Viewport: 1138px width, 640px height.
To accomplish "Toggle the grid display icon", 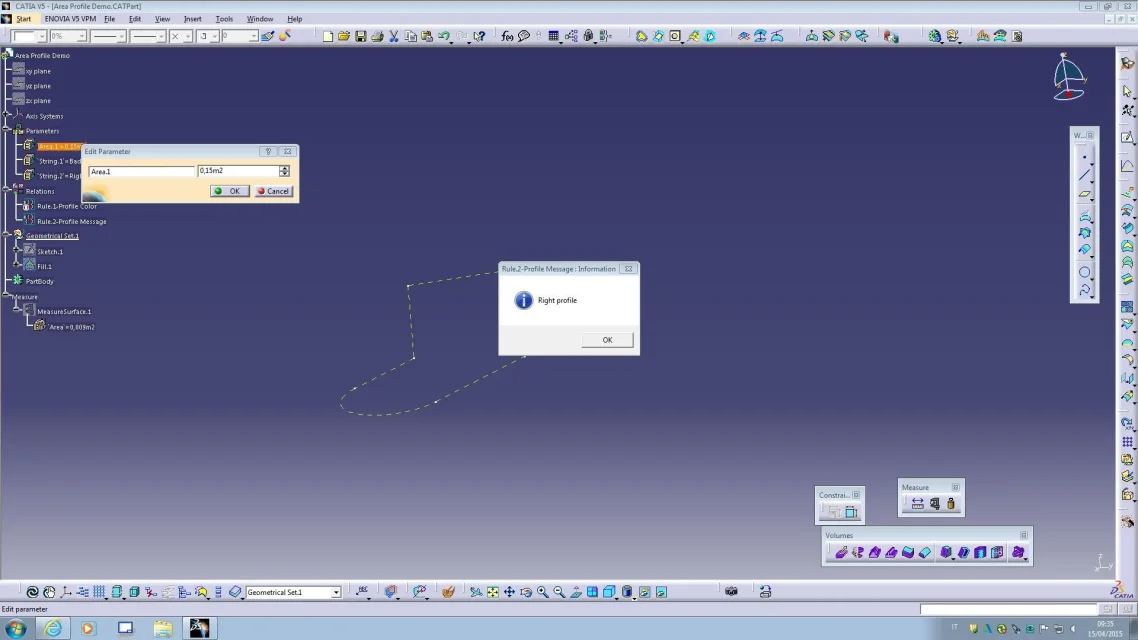I will tap(99, 592).
